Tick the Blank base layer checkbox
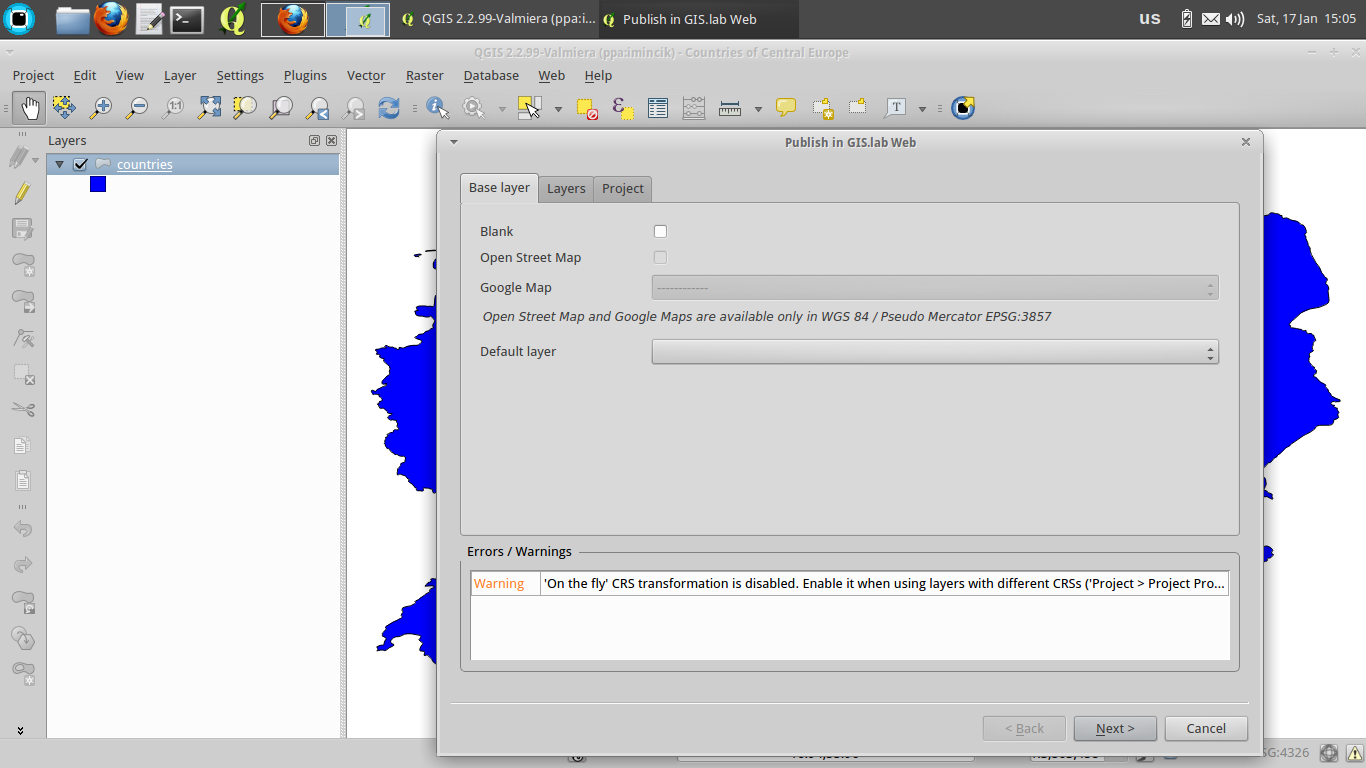 coord(660,231)
